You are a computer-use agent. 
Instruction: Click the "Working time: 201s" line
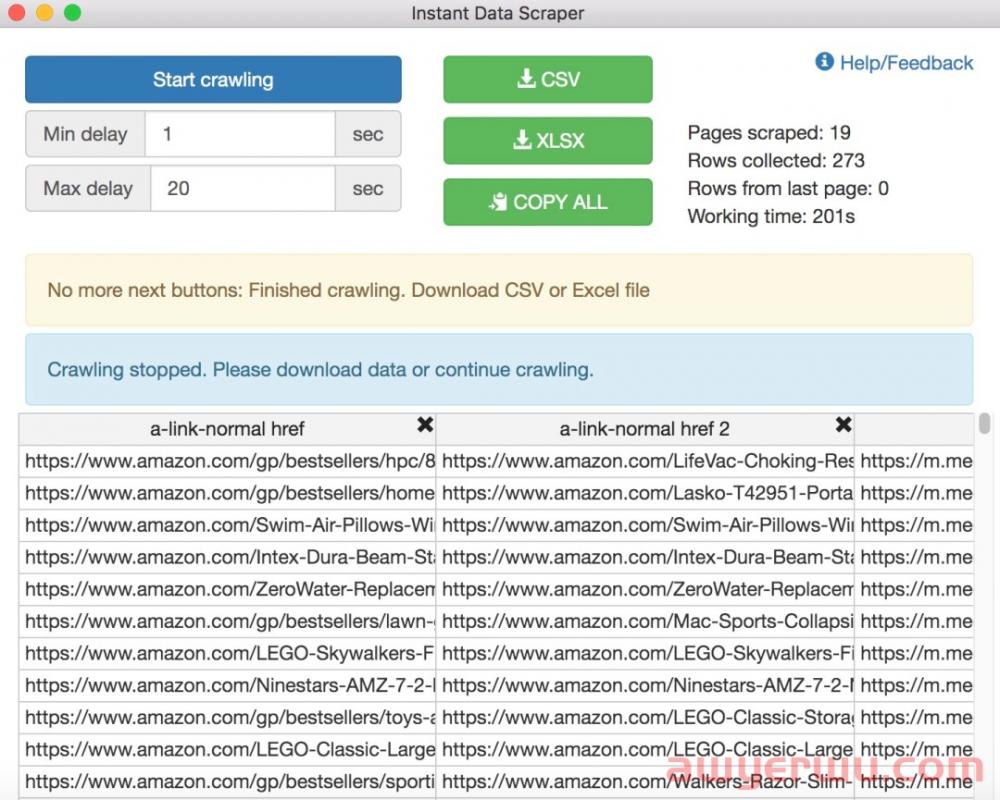771,216
